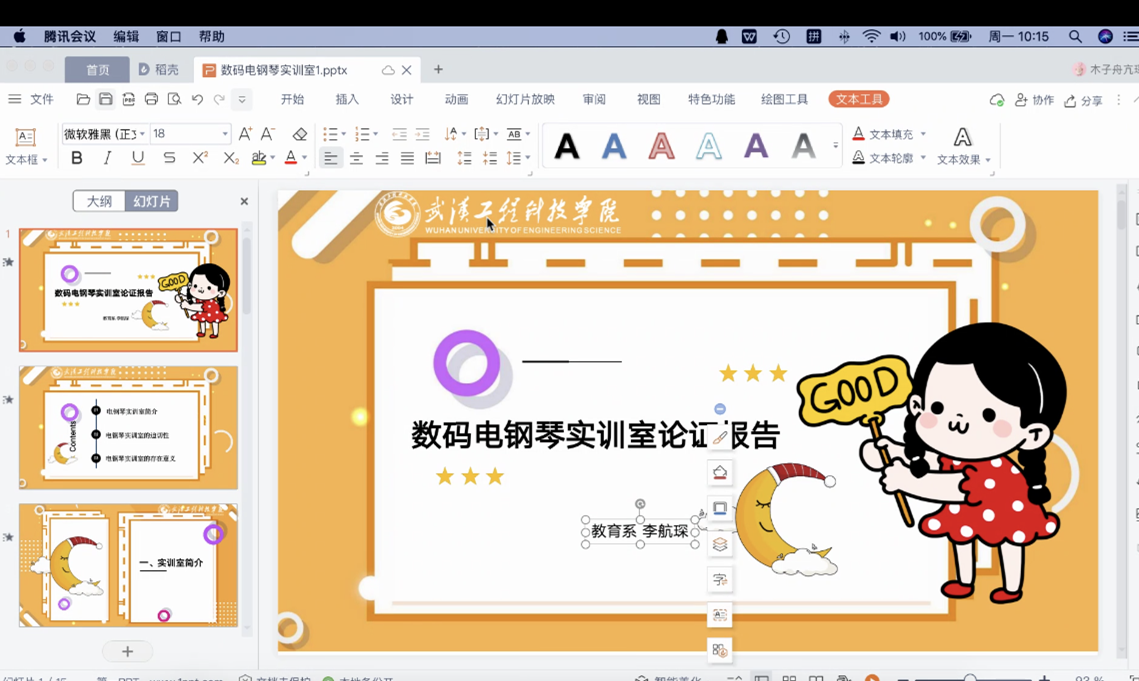This screenshot has height=681, width=1139.
Task: Center-align the selected text
Action: click(x=356, y=158)
